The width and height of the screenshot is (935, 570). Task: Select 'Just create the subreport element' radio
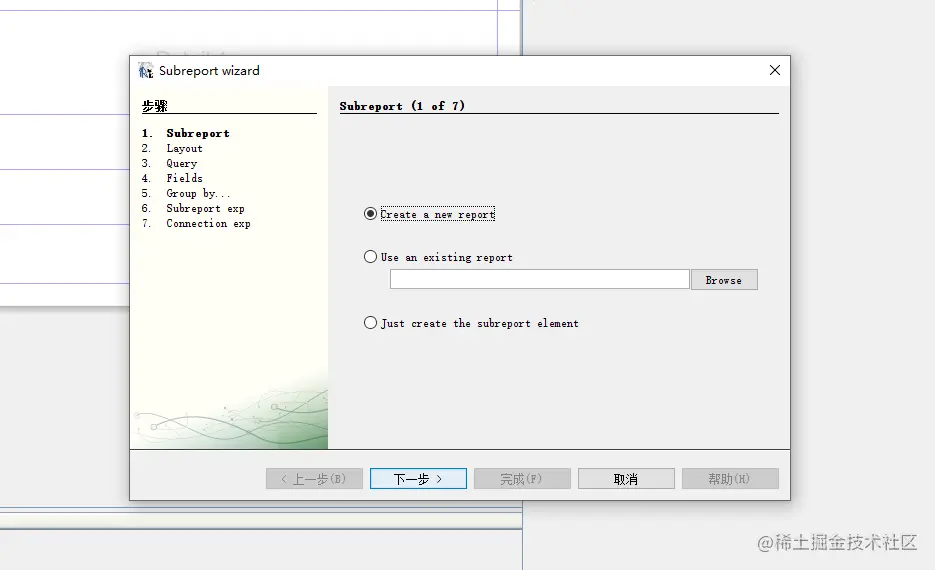click(x=370, y=323)
